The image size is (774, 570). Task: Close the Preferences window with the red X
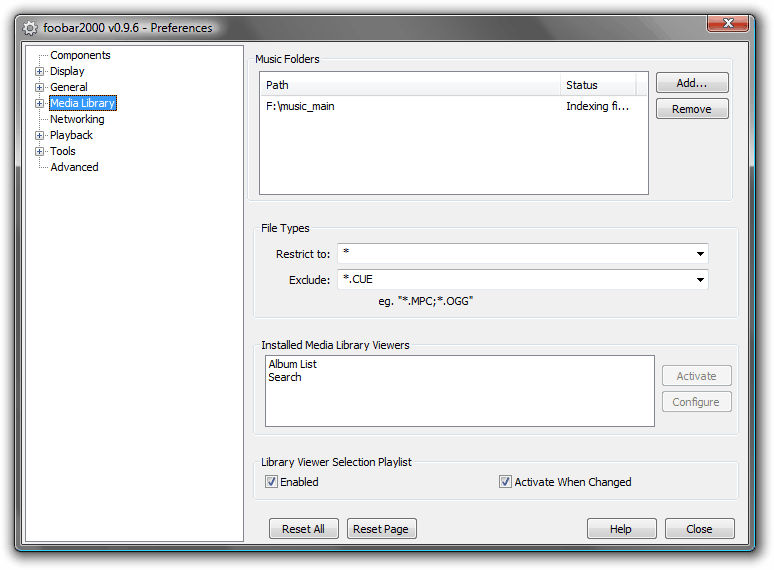pos(728,23)
